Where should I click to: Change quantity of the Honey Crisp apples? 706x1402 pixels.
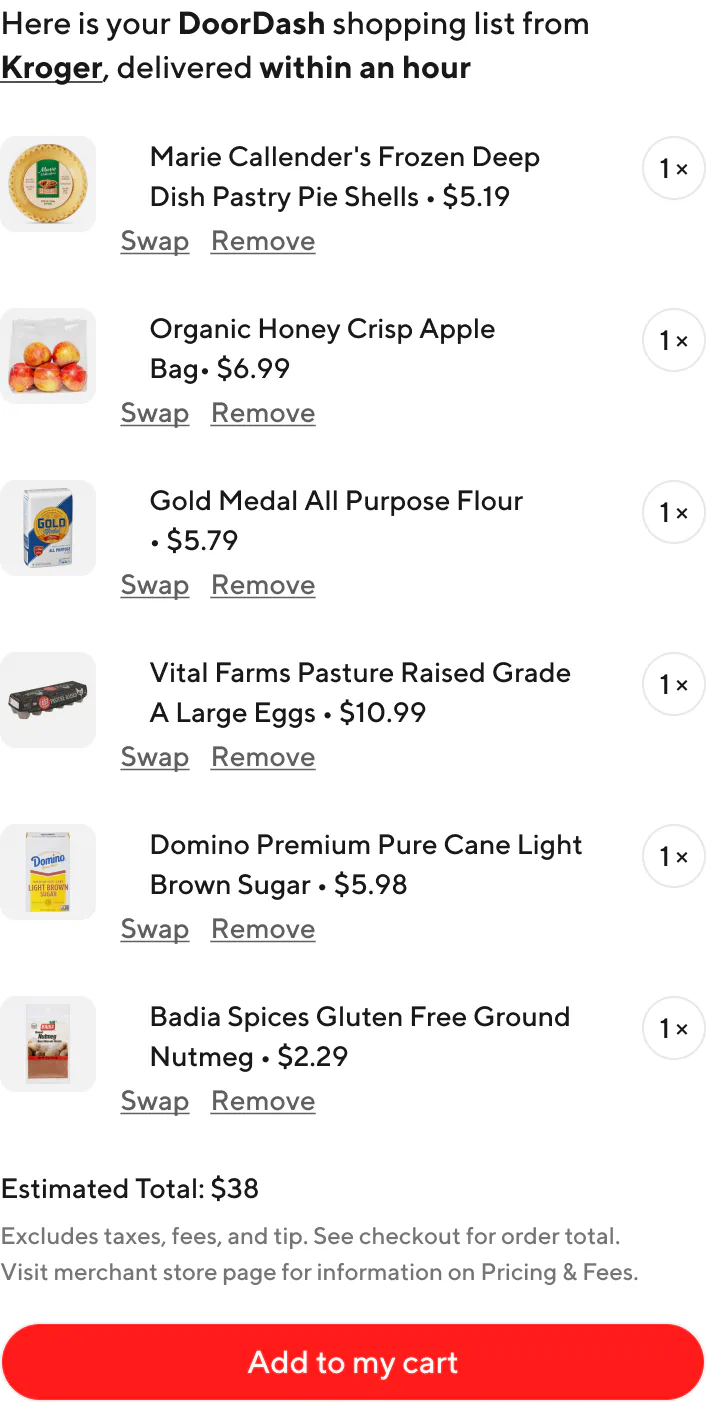[x=673, y=340]
